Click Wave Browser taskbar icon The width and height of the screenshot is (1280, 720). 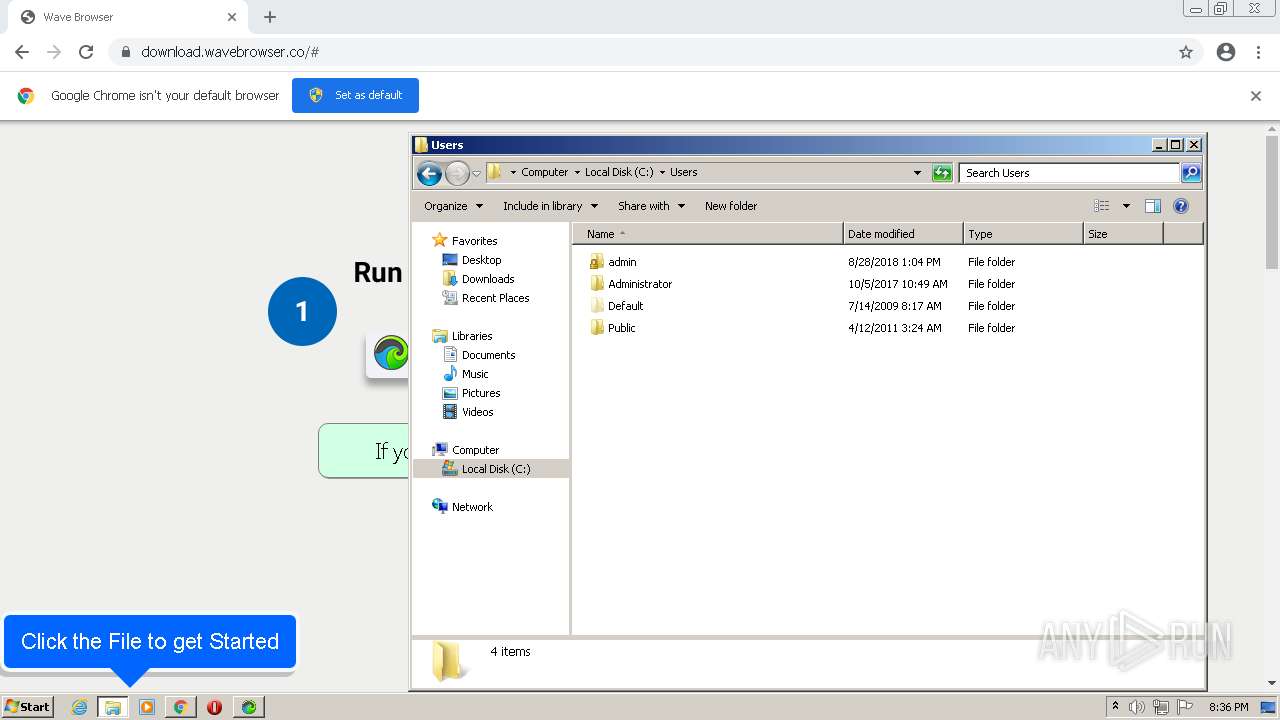[249, 707]
